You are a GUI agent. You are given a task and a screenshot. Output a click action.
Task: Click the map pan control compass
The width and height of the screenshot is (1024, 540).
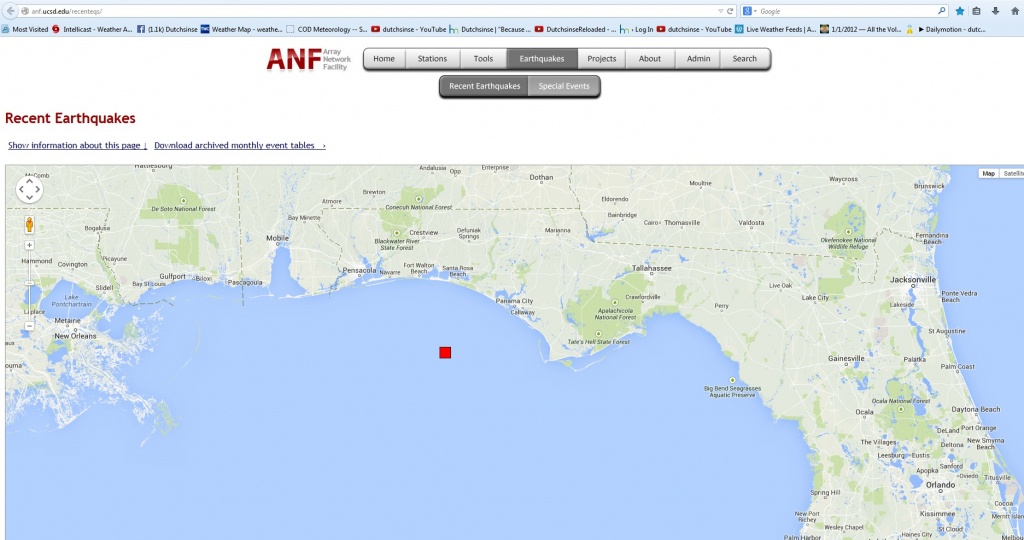29,188
